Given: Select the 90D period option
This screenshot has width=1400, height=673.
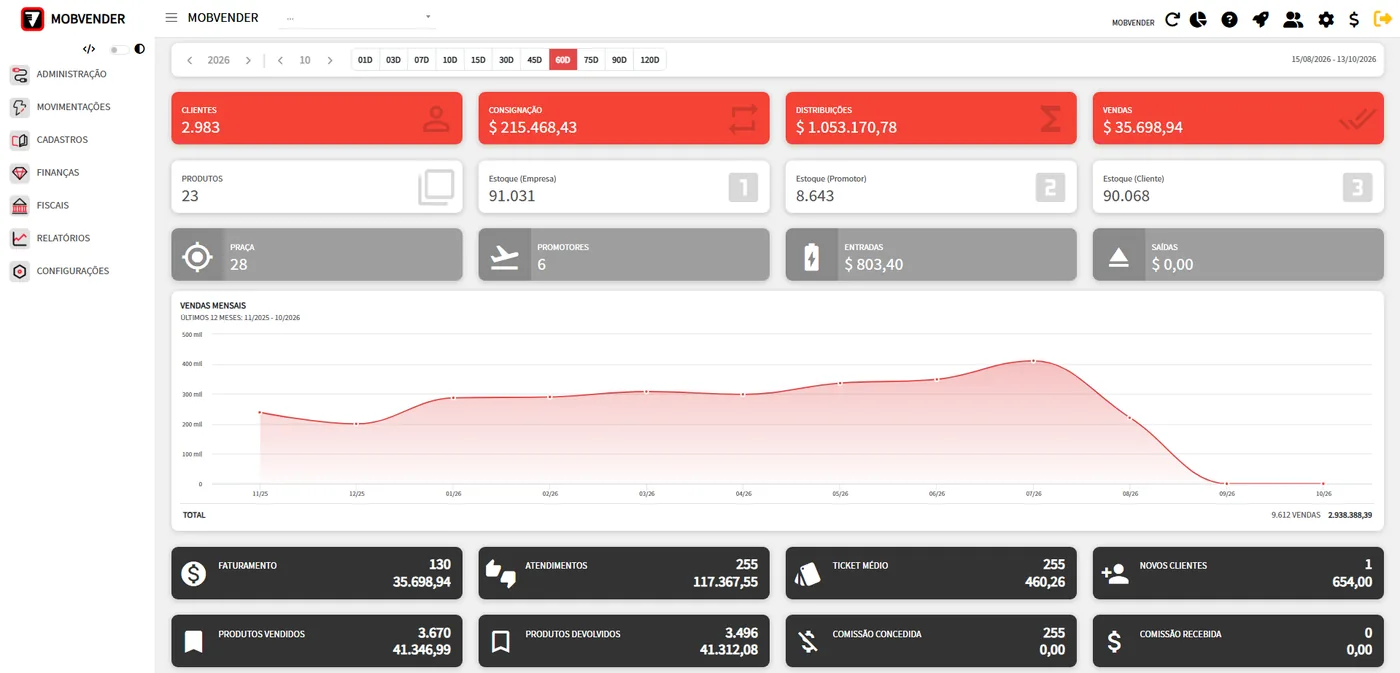Looking at the screenshot, I should [619, 60].
